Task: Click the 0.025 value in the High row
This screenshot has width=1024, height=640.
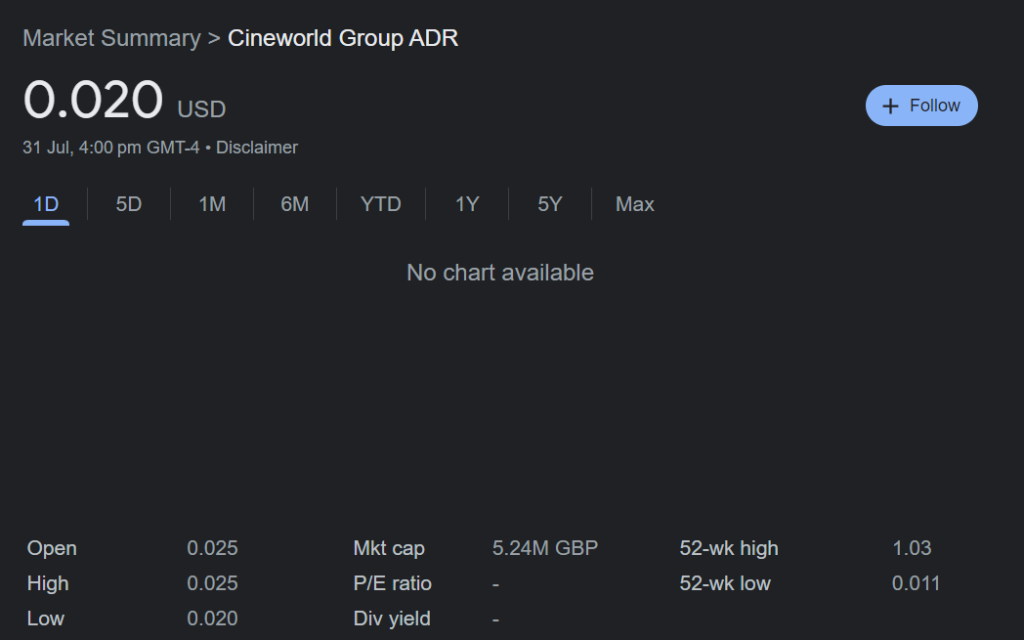Action: [212, 583]
